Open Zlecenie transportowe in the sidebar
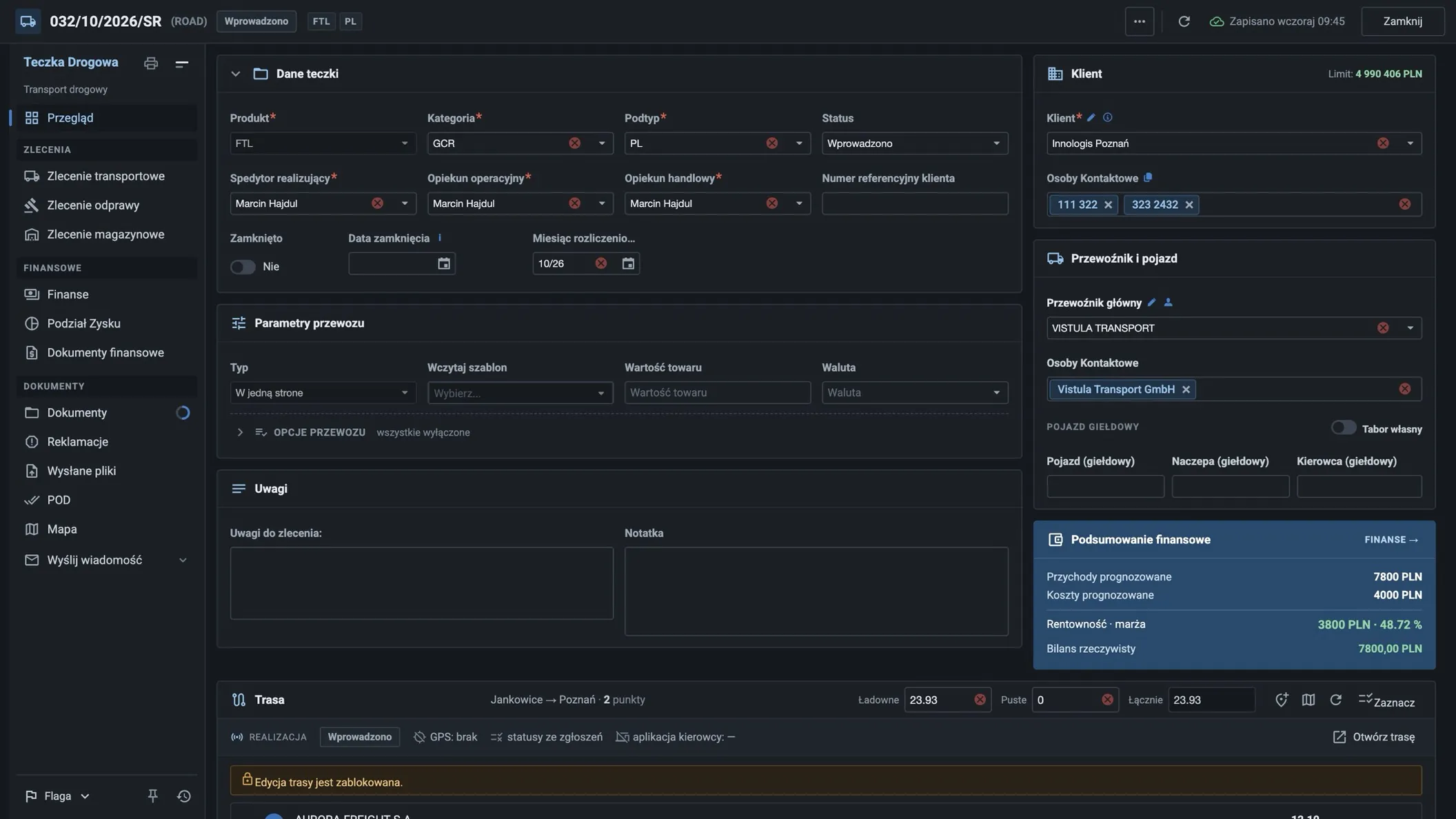The width and height of the screenshot is (1456, 819). coord(106,176)
